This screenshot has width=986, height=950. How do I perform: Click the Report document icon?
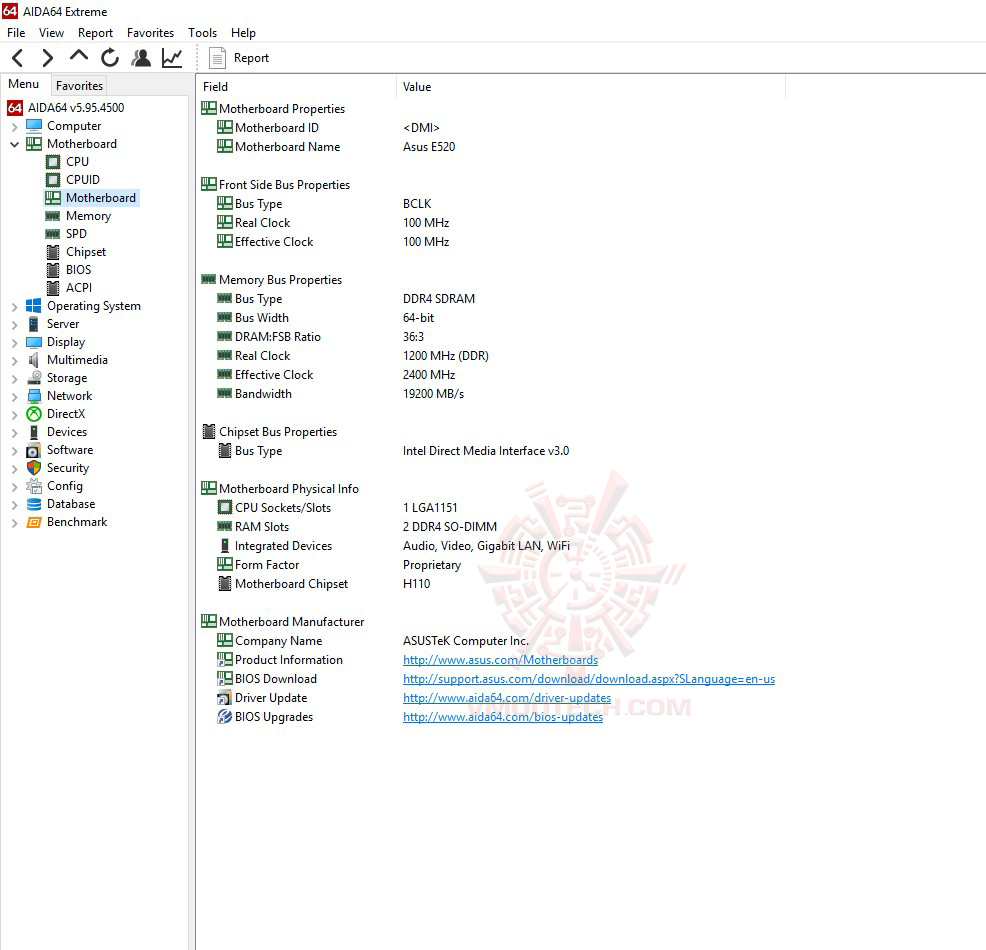click(x=218, y=58)
